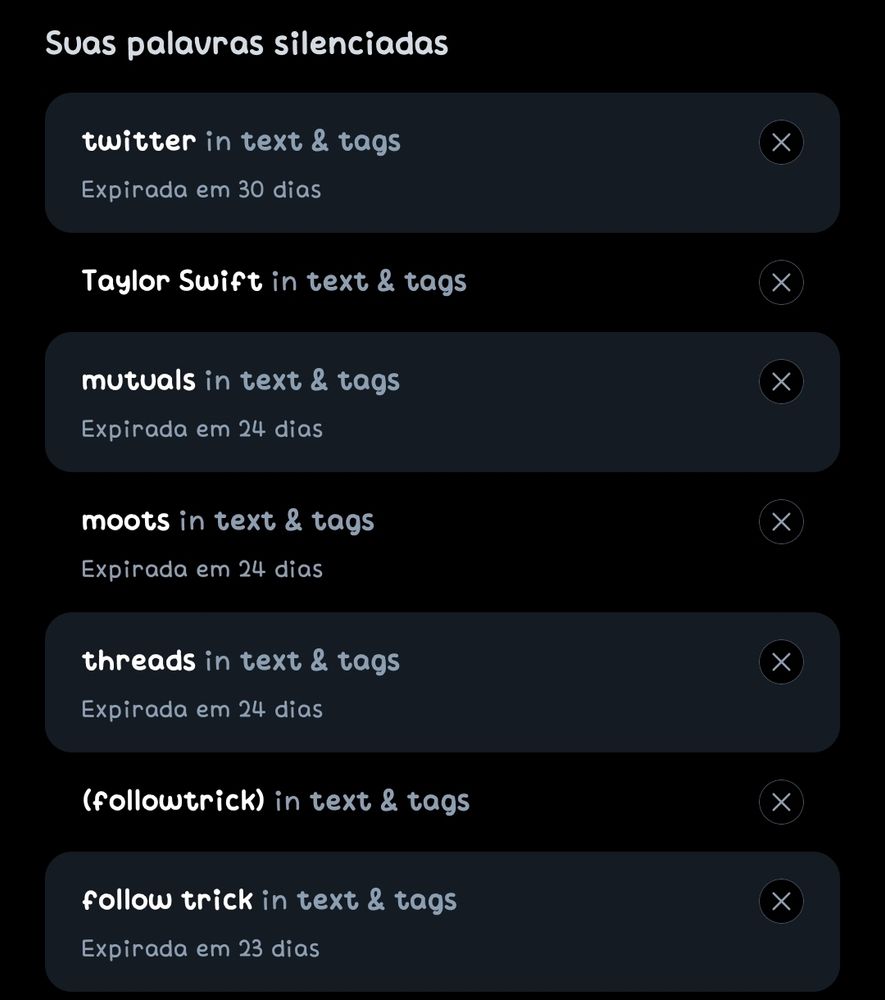Remove threads from muted words
This screenshot has width=885, height=1000.
pos(781,662)
